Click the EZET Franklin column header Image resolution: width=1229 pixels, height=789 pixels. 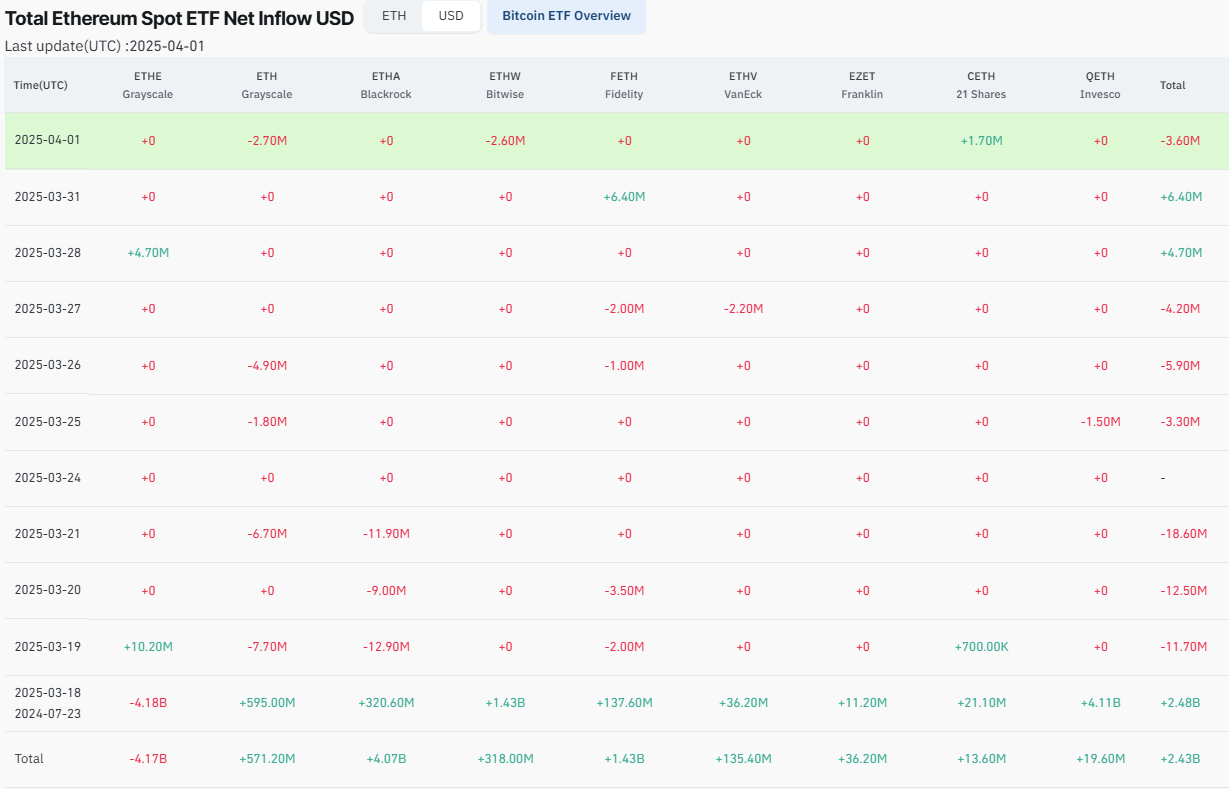tap(862, 85)
